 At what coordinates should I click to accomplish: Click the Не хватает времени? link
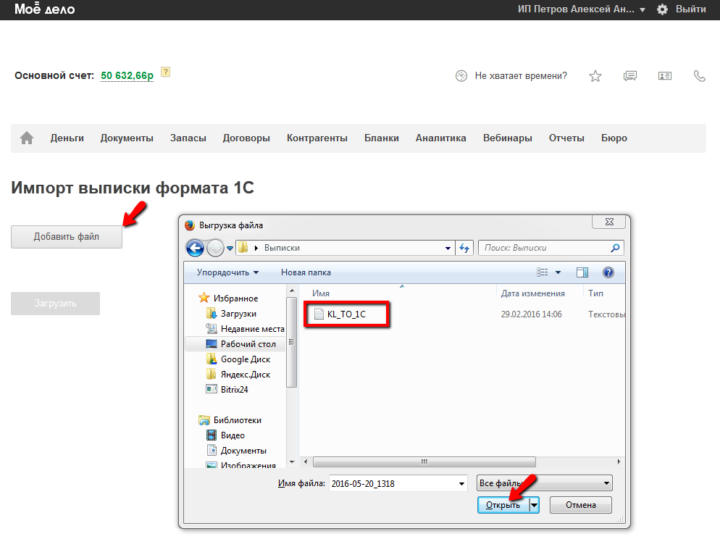[x=521, y=76]
